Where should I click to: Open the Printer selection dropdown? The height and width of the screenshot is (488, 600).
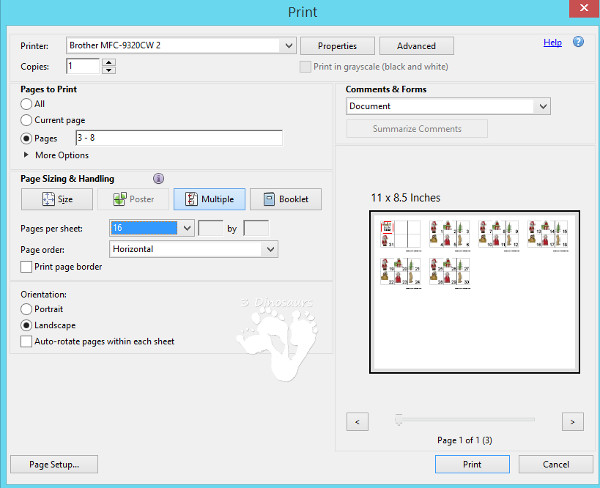(289, 46)
